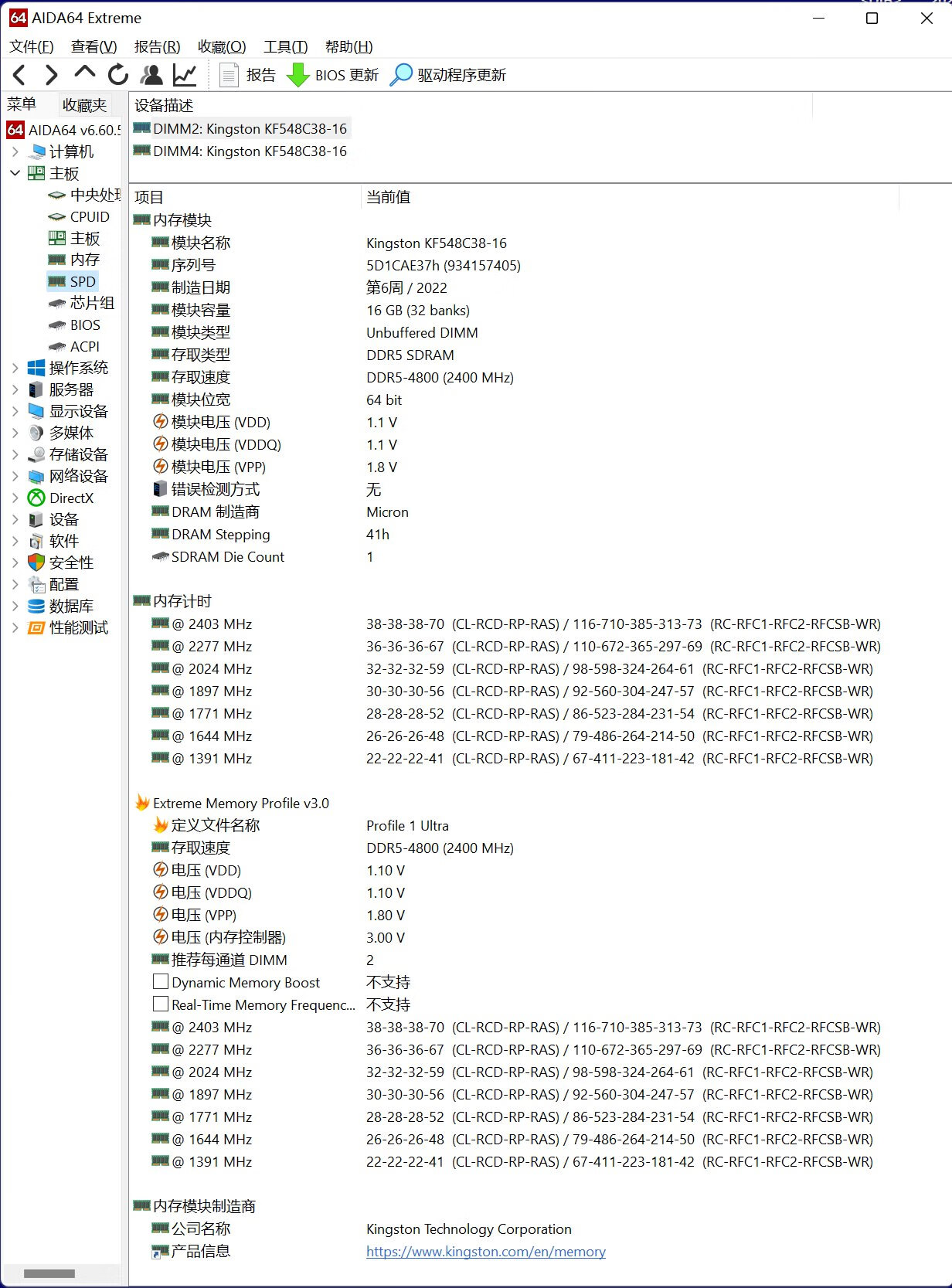The image size is (952, 1288).
Task: Expand the DirectX tree node
Action: [x=15, y=498]
